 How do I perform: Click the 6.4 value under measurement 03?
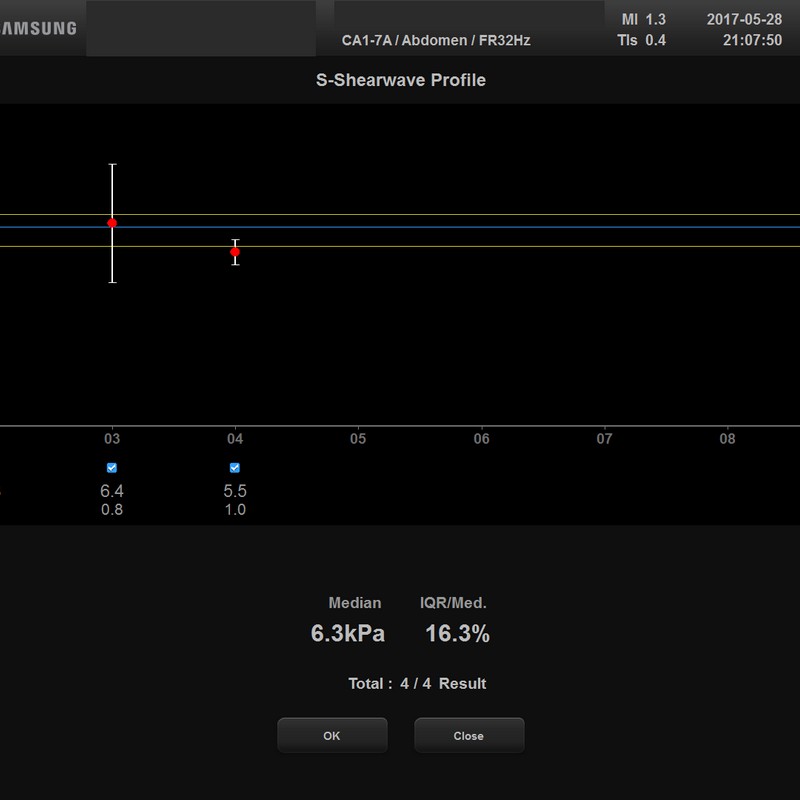112,491
